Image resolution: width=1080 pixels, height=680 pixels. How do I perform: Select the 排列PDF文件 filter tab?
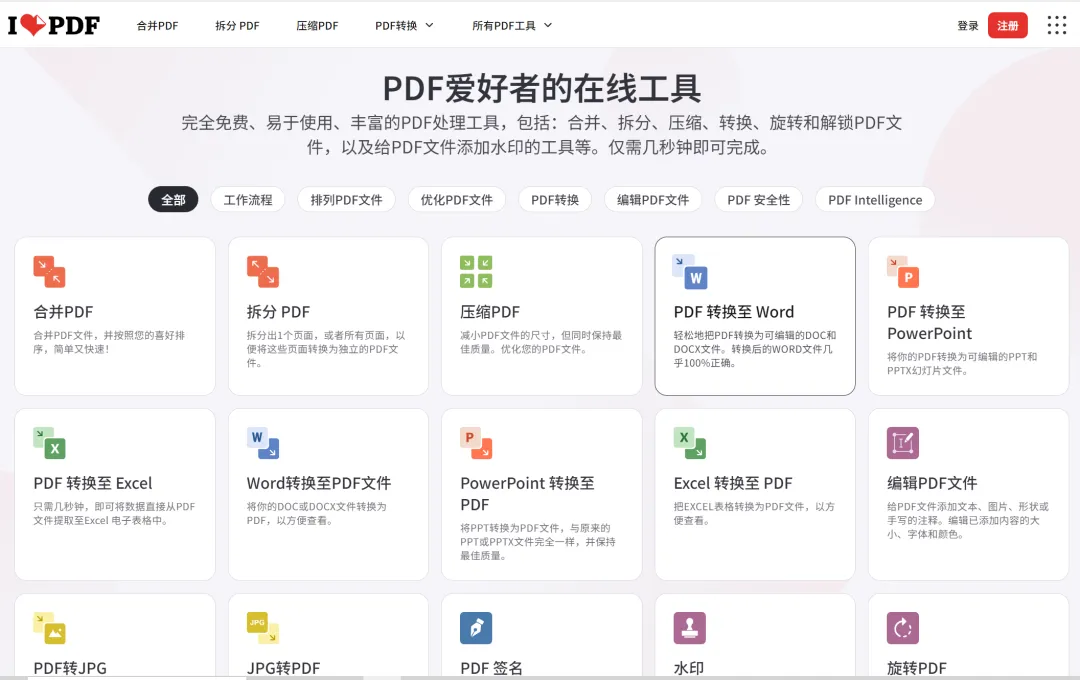[346, 200]
